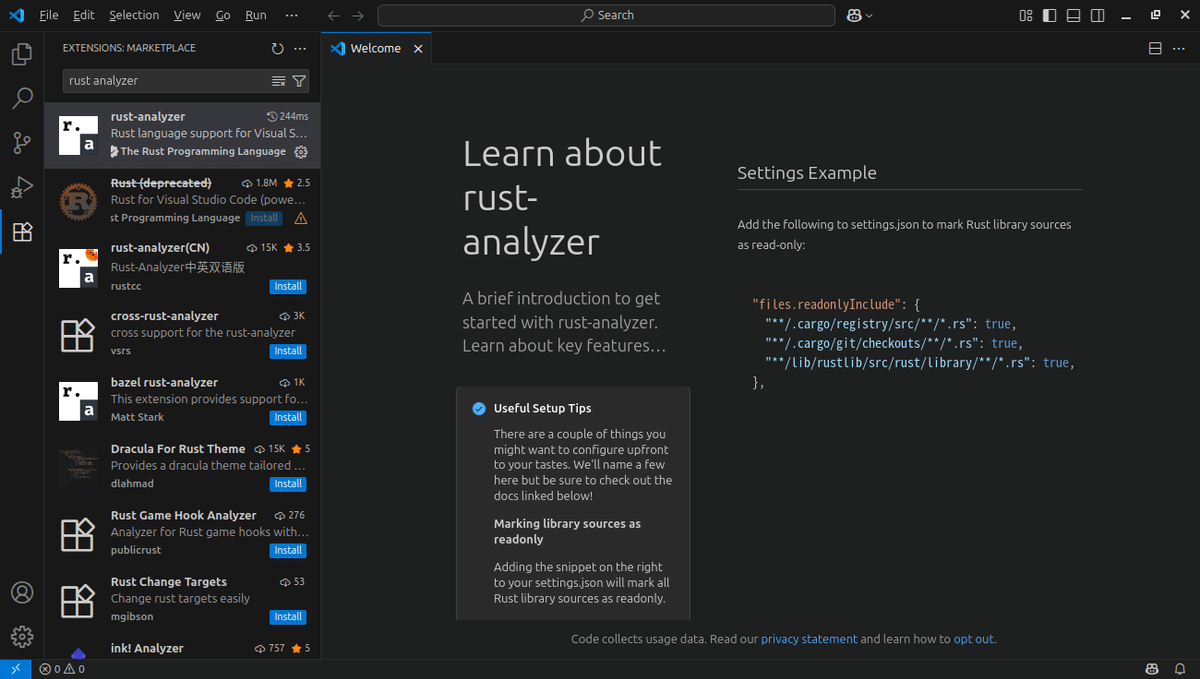1200x679 pixels.
Task: Open the Explorer view in the activity bar
Action: click(x=21, y=54)
